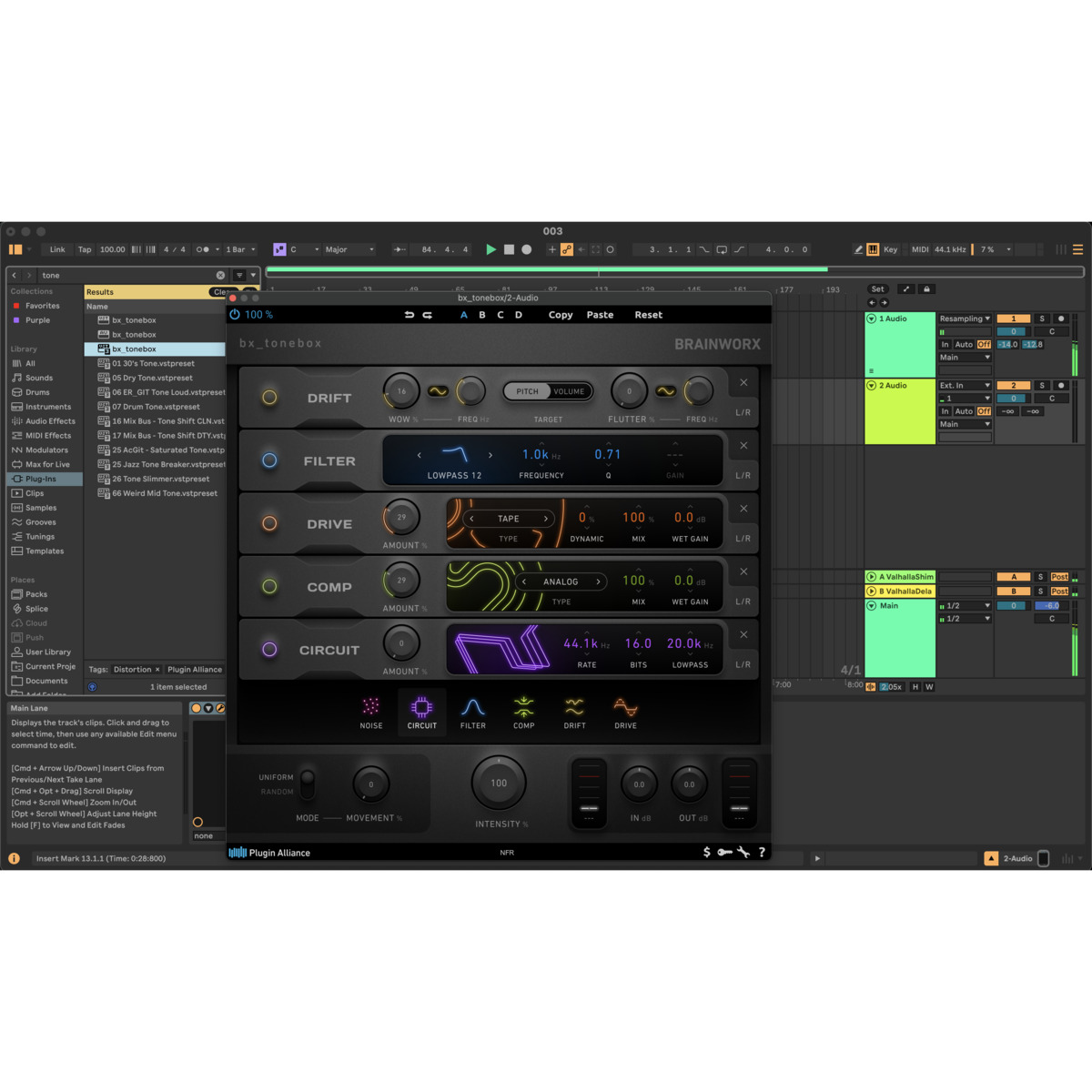Select previous COMP type before ANALOG
1092x1092 pixels.
[524, 581]
